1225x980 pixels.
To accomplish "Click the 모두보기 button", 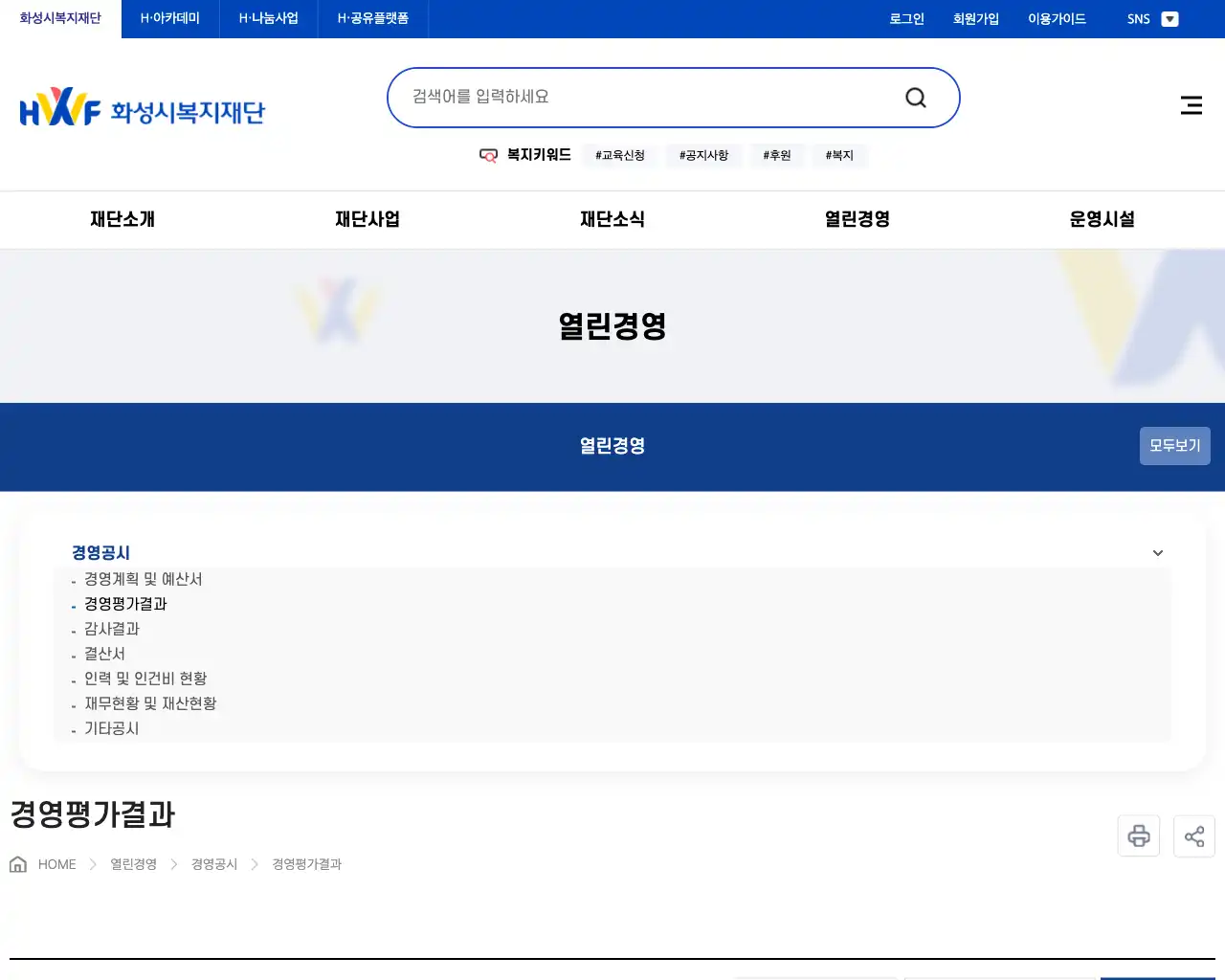I will point(1174,446).
